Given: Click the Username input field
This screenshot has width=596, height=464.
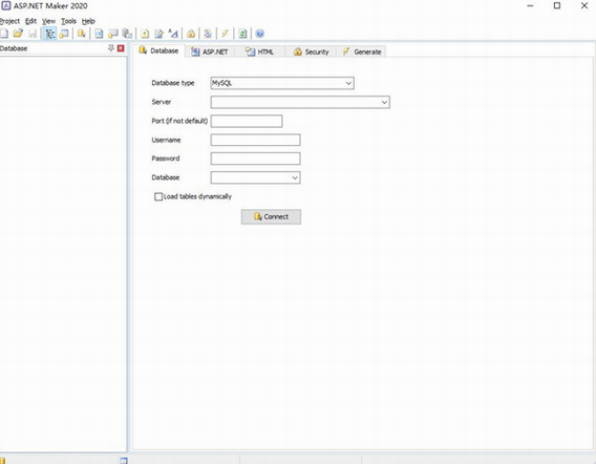Looking at the screenshot, I should (x=255, y=140).
